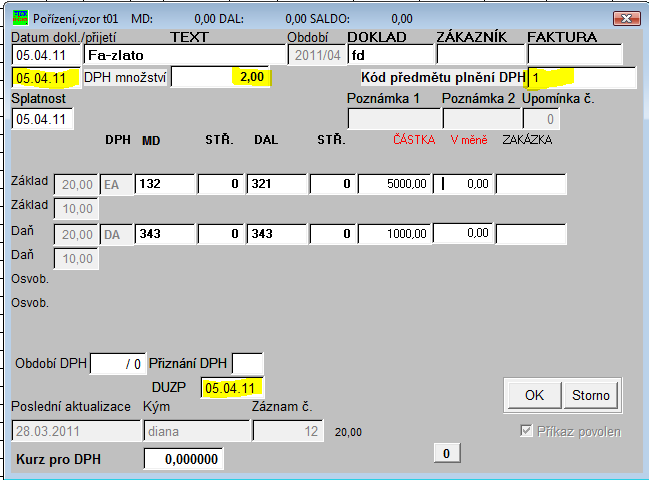Click the highlighted received-date field 05.04.11
The width and height of the screenshot is (649, 480).
pyautogui.click(x=46, y=77)
